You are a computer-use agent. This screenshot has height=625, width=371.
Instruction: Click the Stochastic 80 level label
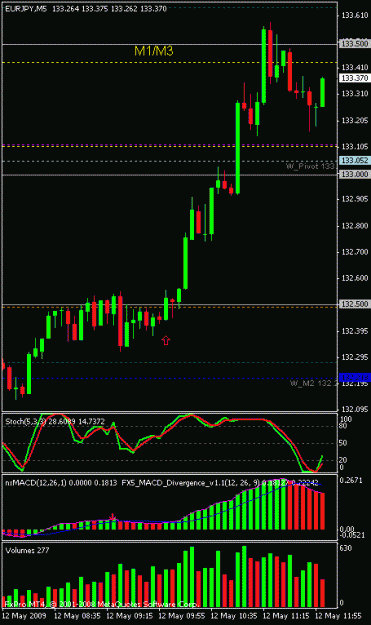tap(344, 426)
